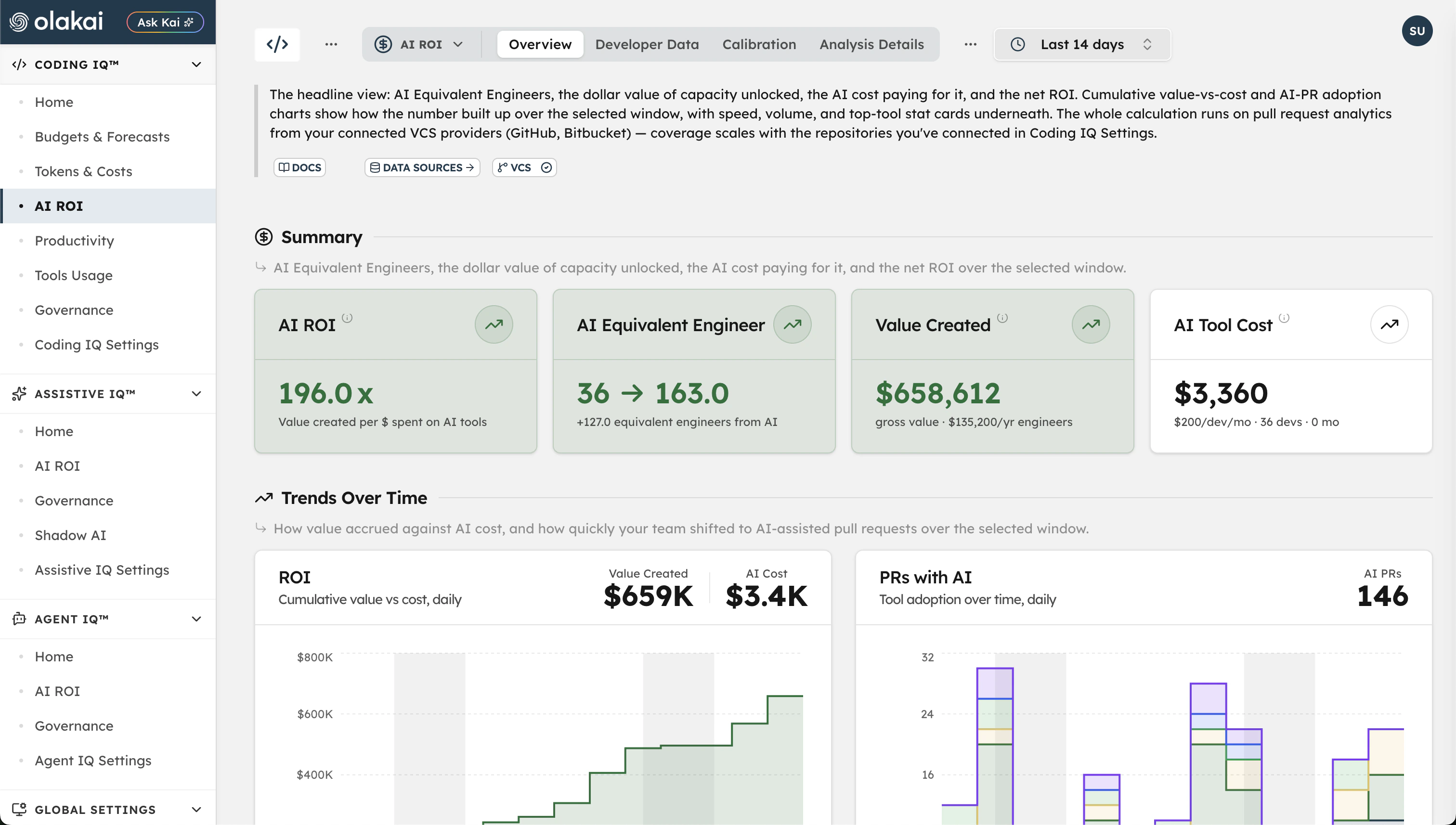Image resolution: width=1456 pixels, height=825 pixels.
Task: Click the AI ROI card info icon
Action: (x=348, y=318)
